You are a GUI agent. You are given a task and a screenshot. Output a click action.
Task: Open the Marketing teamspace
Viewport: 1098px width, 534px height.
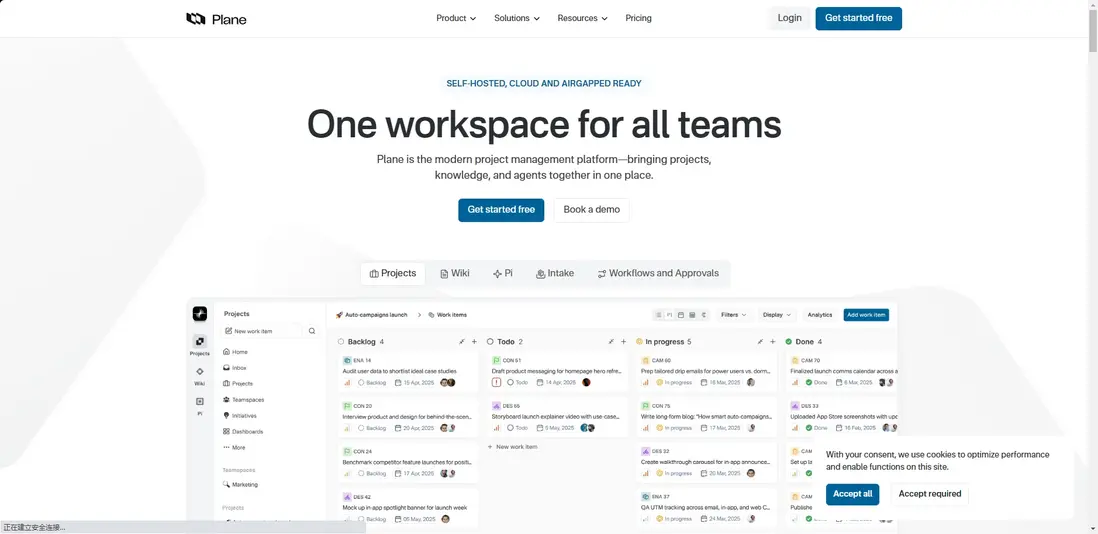click(x=240, y=484)
